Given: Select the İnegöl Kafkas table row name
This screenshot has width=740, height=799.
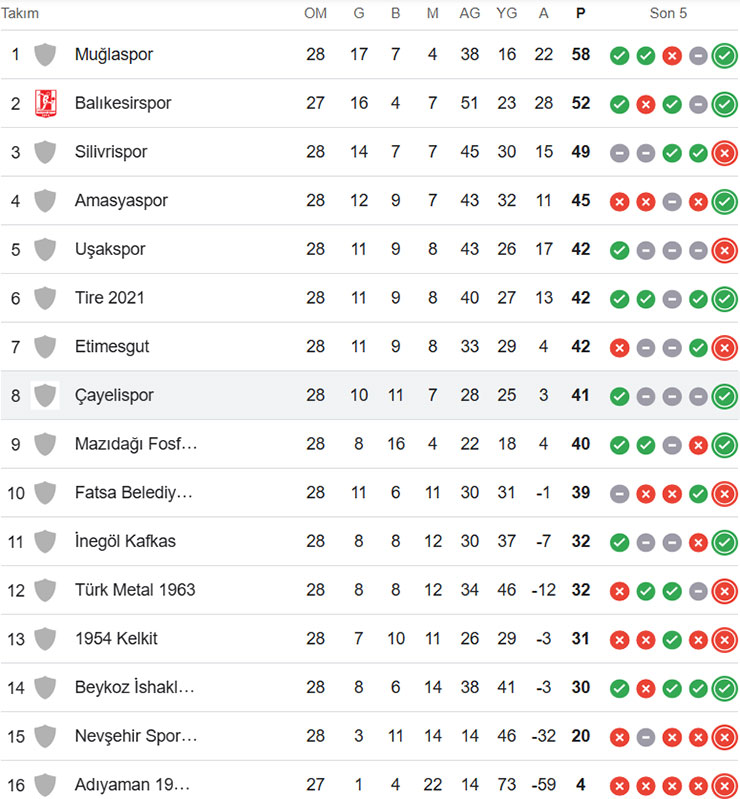Looking at the screenshot, I should [x=125, y=541].
